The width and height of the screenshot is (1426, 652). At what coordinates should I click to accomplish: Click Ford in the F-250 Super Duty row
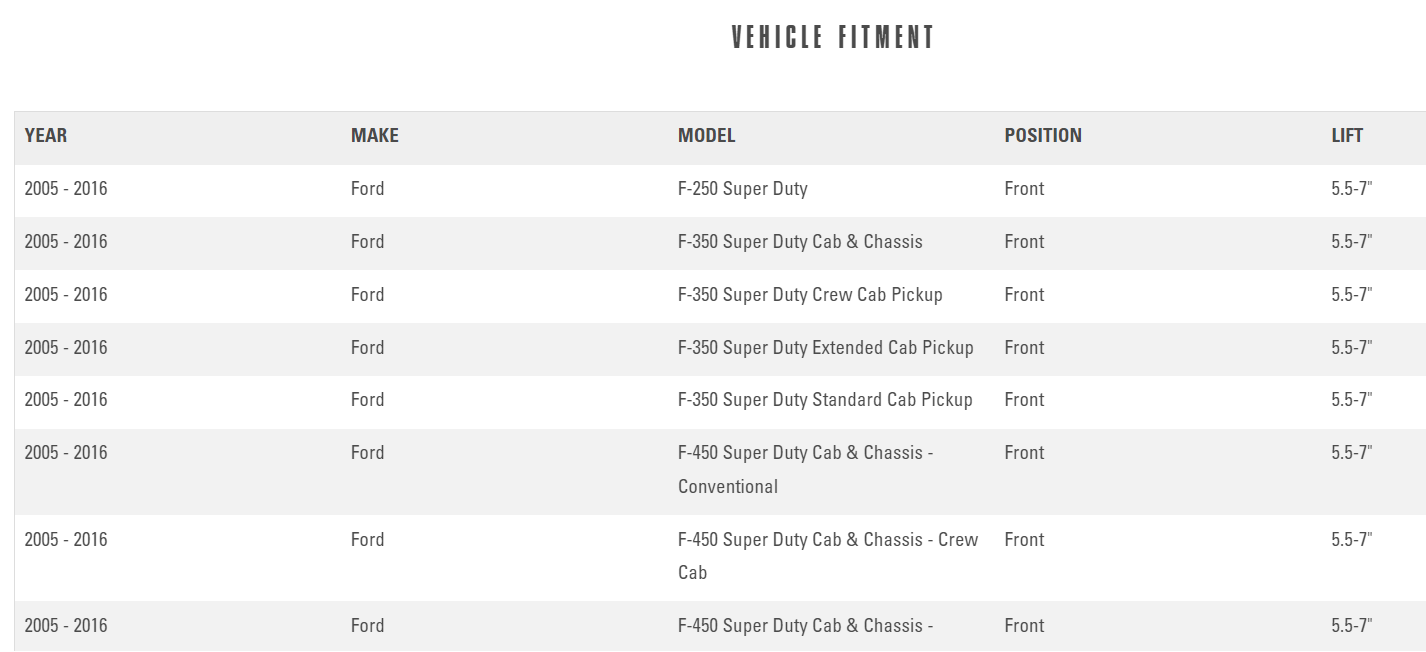pyautogui.click(x=367, y=189)
